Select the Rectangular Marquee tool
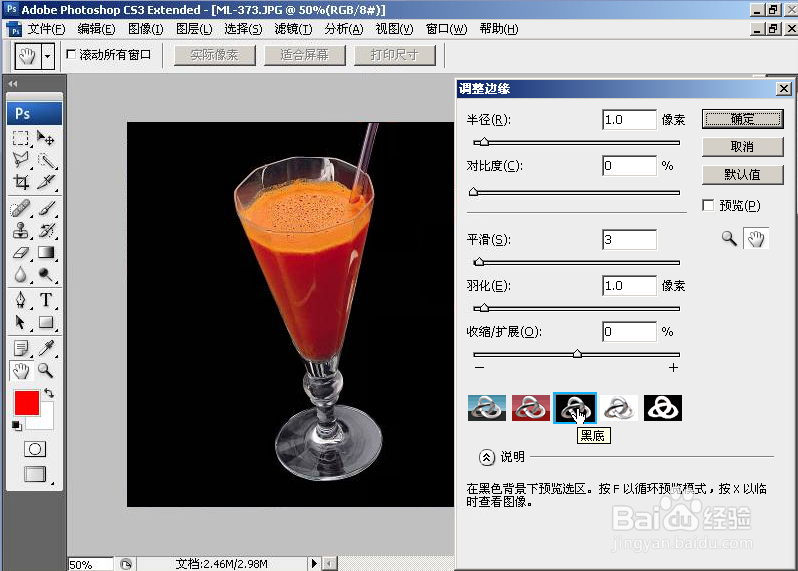 click(x=20, y=138)
